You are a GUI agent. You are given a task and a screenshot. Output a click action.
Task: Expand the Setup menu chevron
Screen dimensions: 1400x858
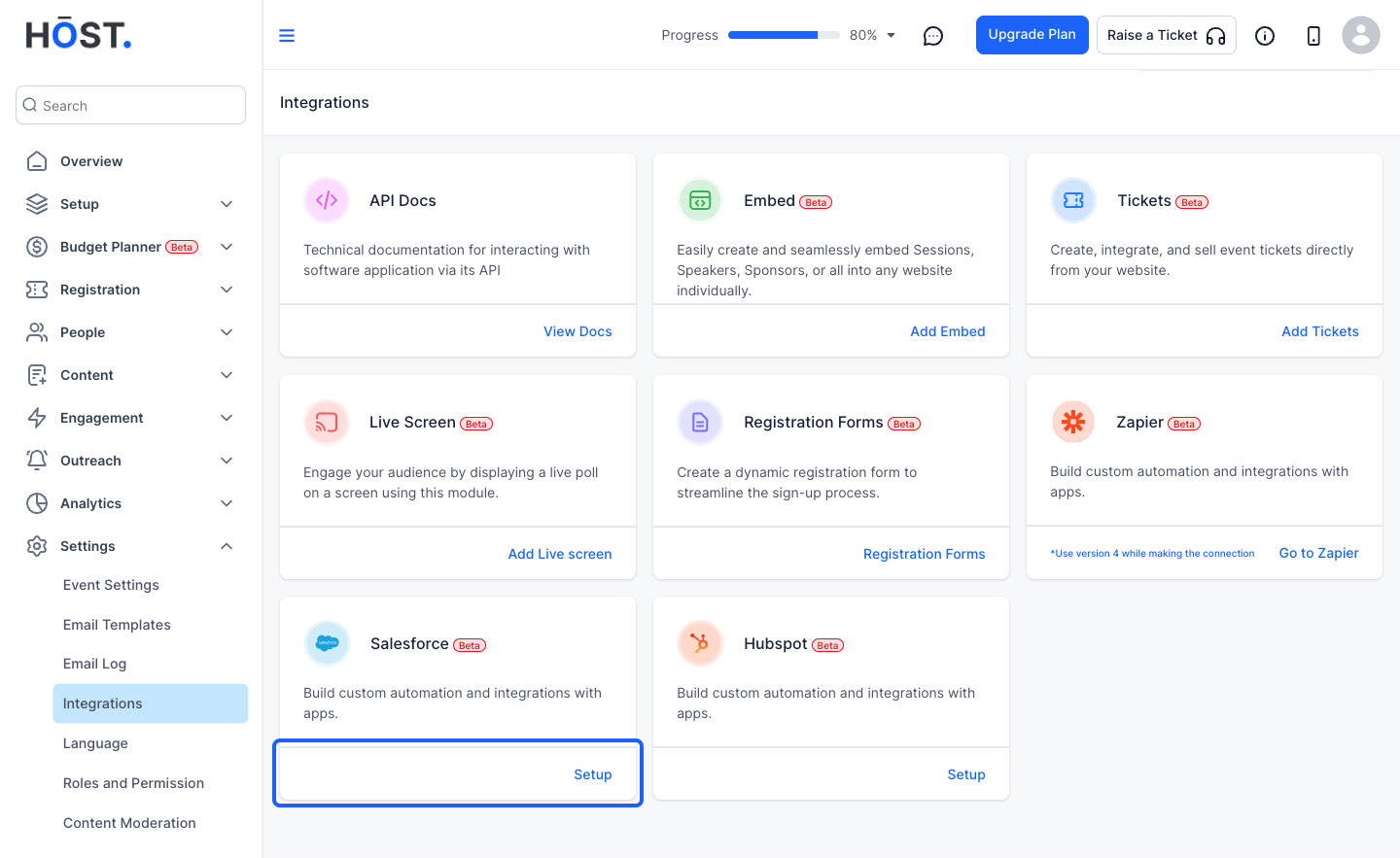[x=227, y=204]
